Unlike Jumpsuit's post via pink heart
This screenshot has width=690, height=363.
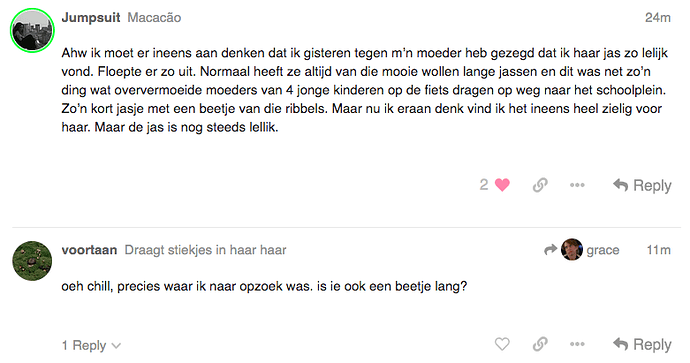pyautogui.click(x=502, y=185)
